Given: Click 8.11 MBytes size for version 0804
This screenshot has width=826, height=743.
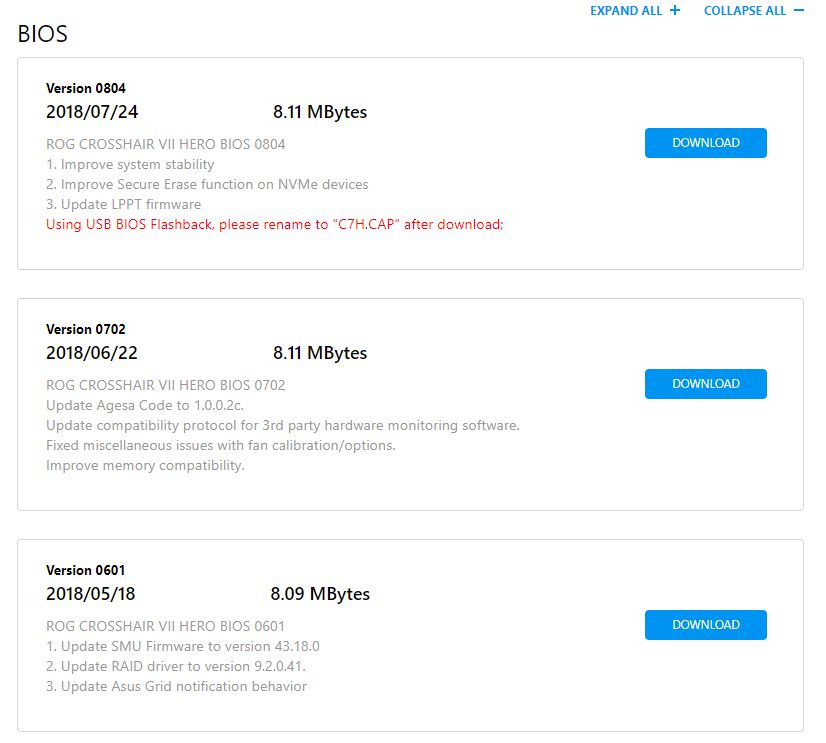Looking at the screenshot, I should (320, 112).
